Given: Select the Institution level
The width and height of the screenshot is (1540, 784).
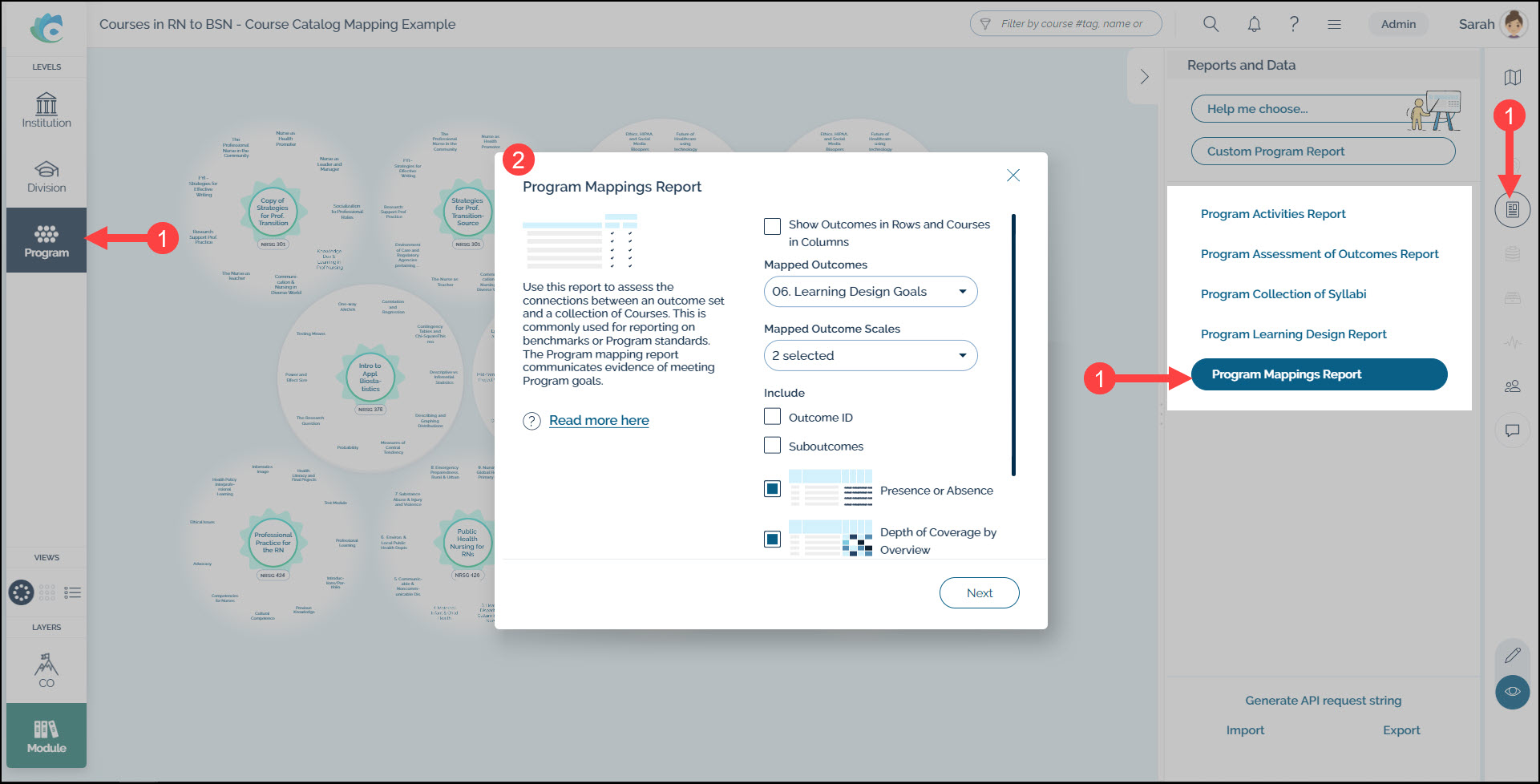Looking at the screenshot, I should coord(46,111).
